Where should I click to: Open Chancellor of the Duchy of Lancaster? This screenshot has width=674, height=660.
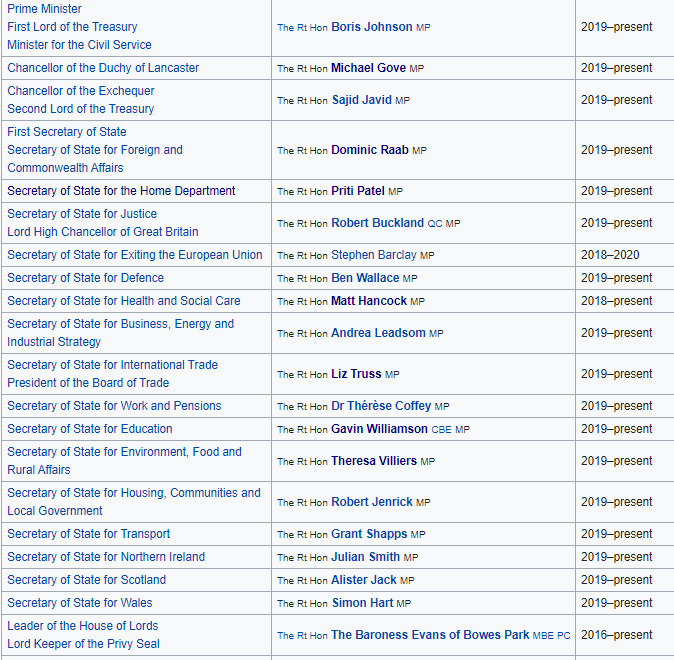(103, 68)
